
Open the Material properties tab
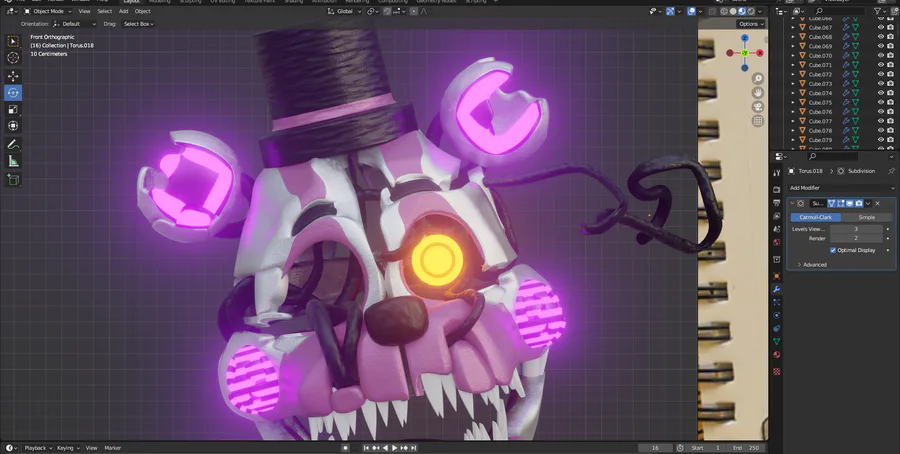tap(777, 355)
